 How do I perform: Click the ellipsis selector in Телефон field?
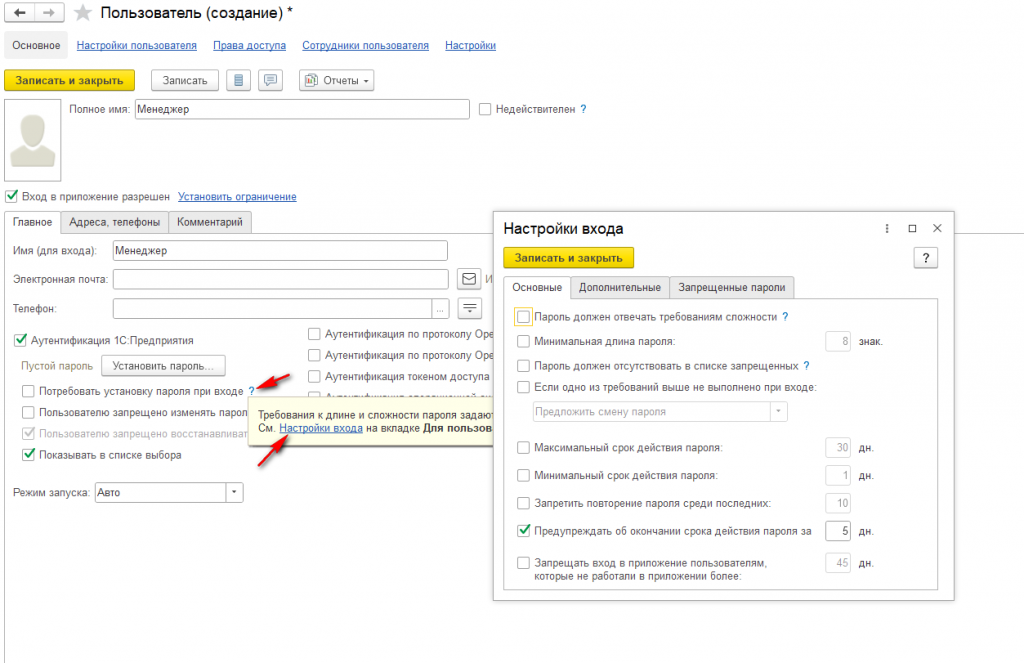click(441, 308)
